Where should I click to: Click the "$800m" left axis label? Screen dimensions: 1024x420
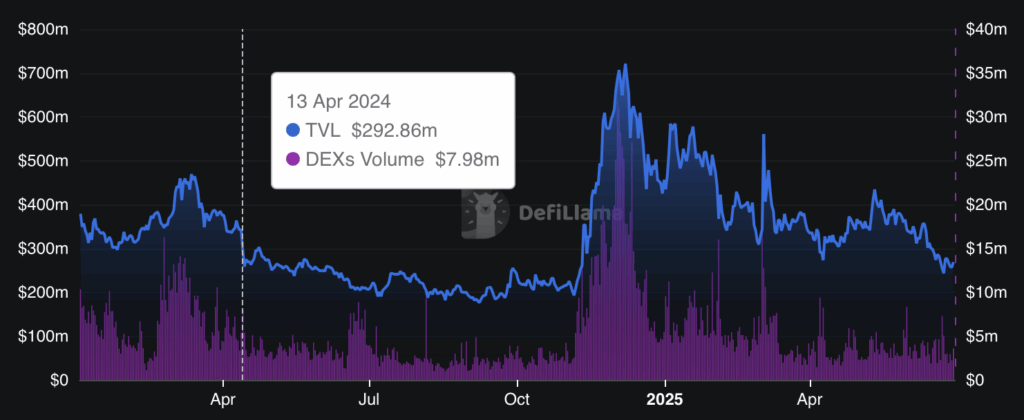(44, 30)
